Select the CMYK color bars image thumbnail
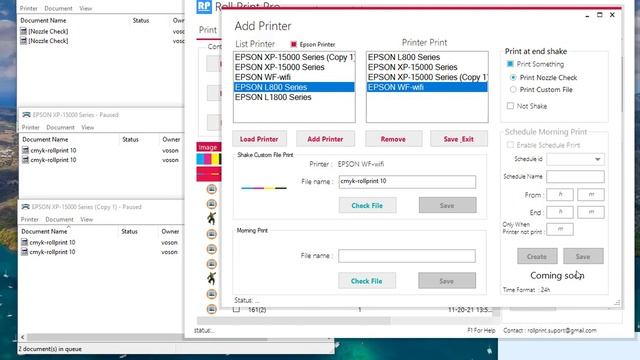Screen dimensions: 640x360 tap(209, 159)
